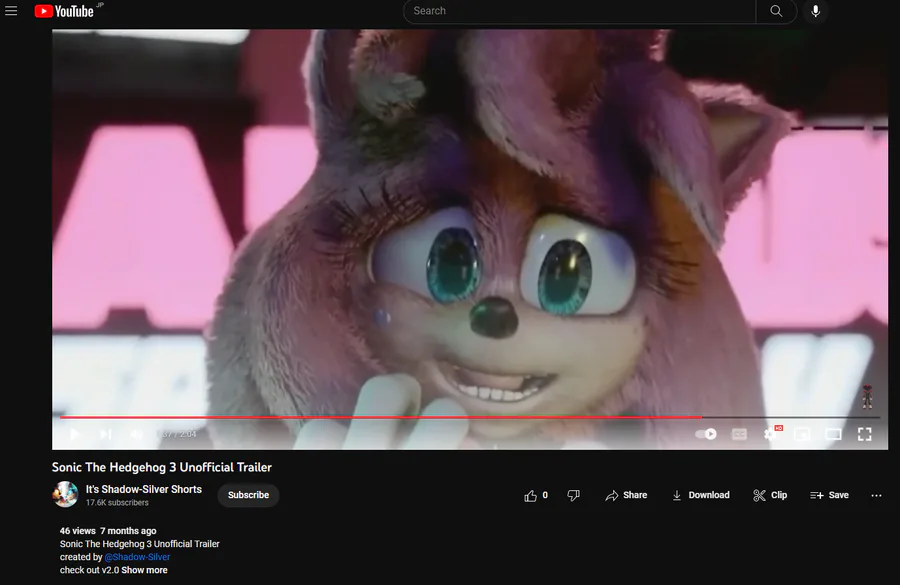This screenshot has height=585, width=900.
Task: Click the YouTube logo home link
Action: [64, 11]
